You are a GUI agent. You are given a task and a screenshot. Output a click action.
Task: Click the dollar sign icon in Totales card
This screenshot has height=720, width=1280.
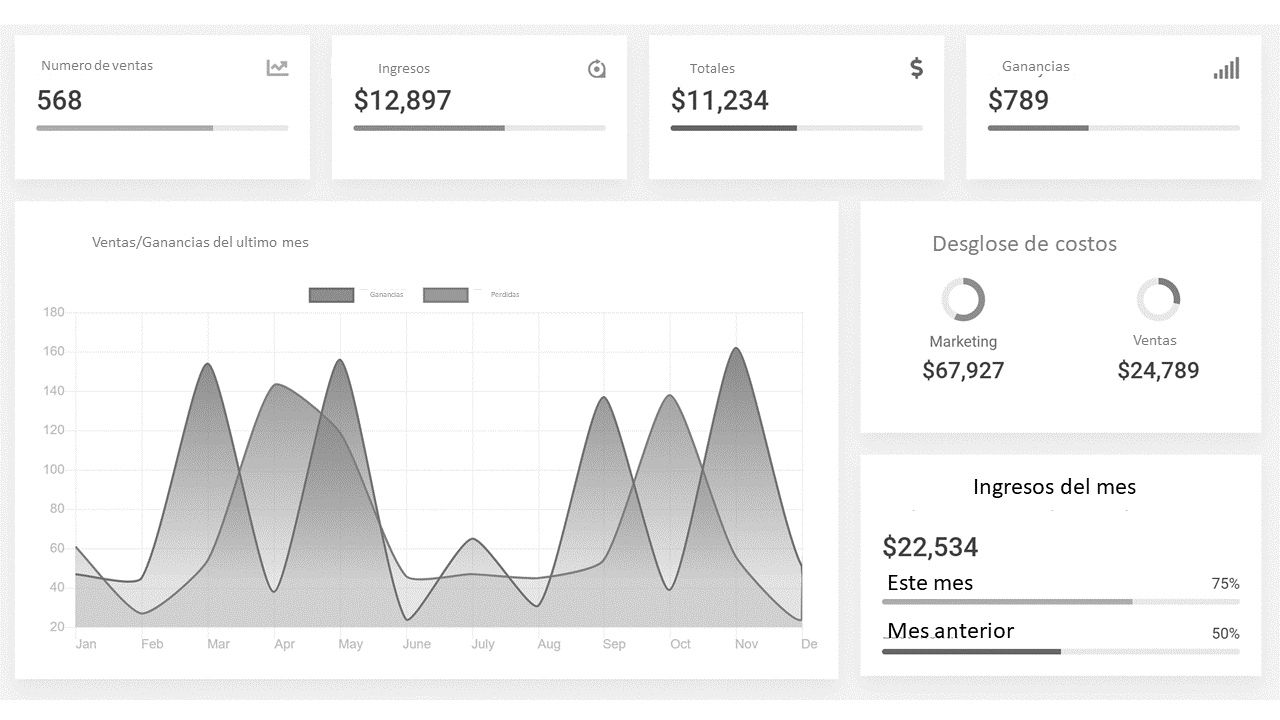tap(916, 68)
